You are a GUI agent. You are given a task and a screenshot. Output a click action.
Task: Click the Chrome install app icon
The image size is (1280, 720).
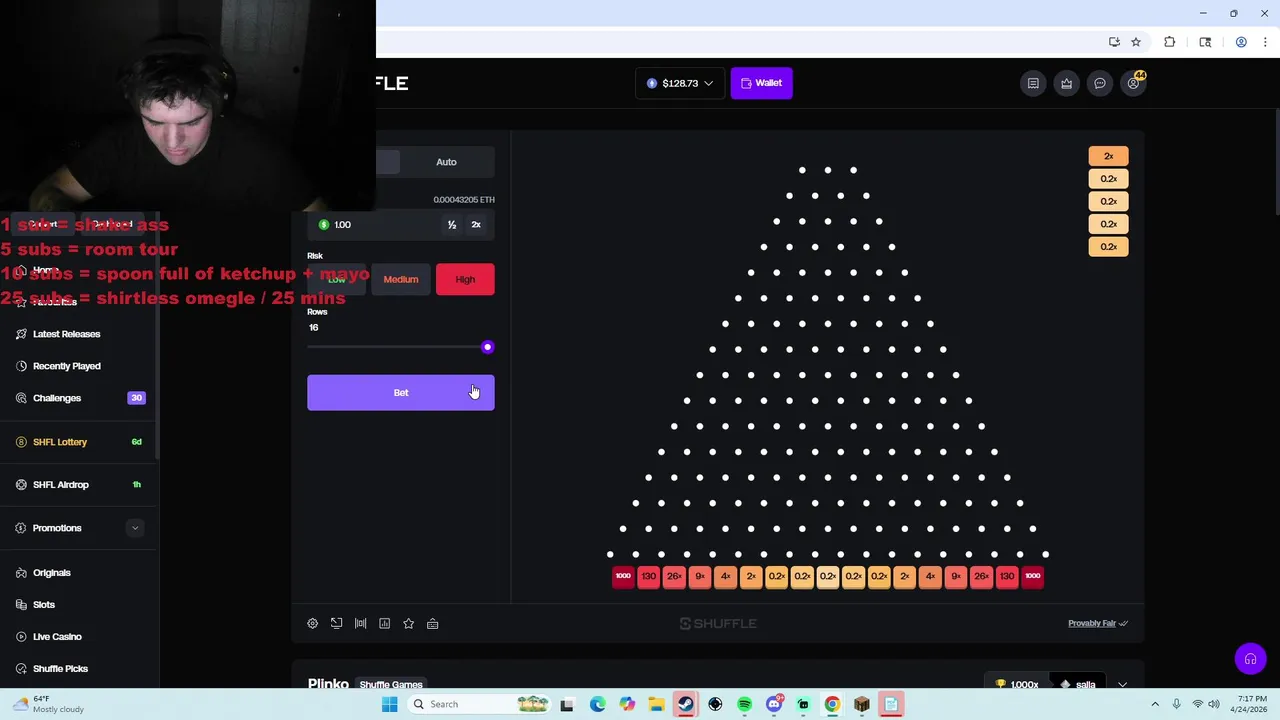click(x=1114, y=42)
